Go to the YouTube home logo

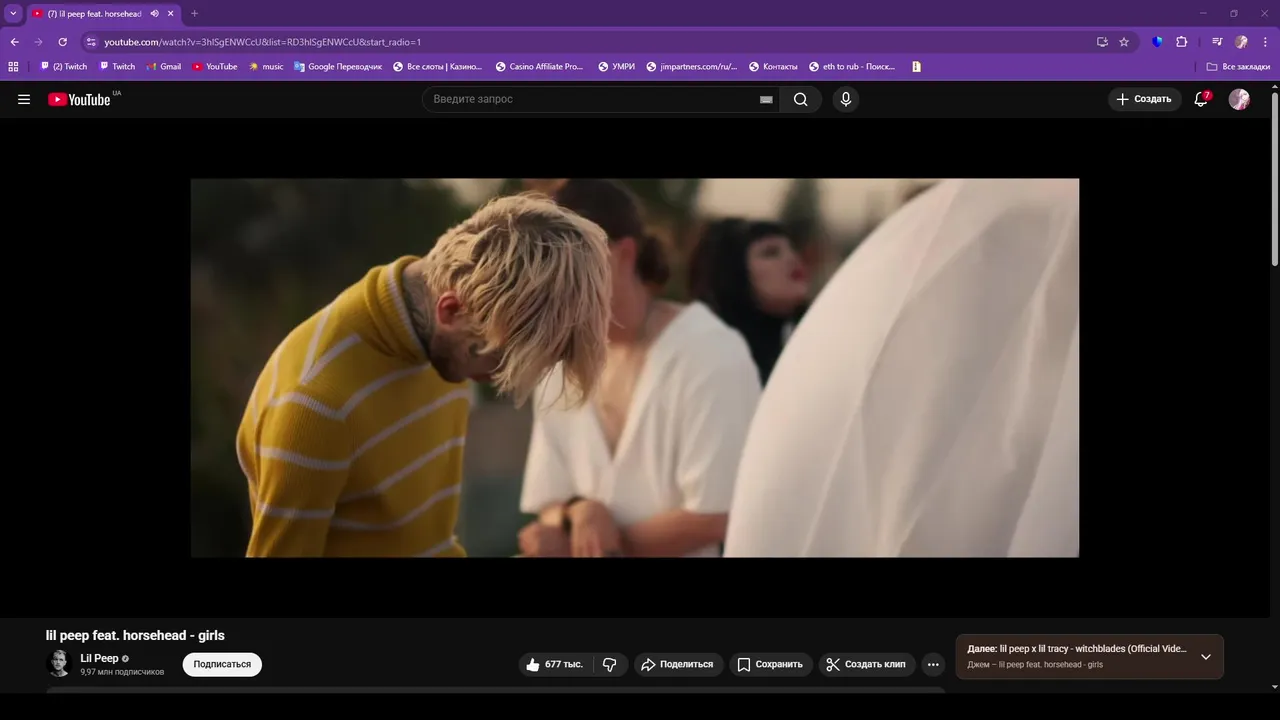[x=79, y=99]
